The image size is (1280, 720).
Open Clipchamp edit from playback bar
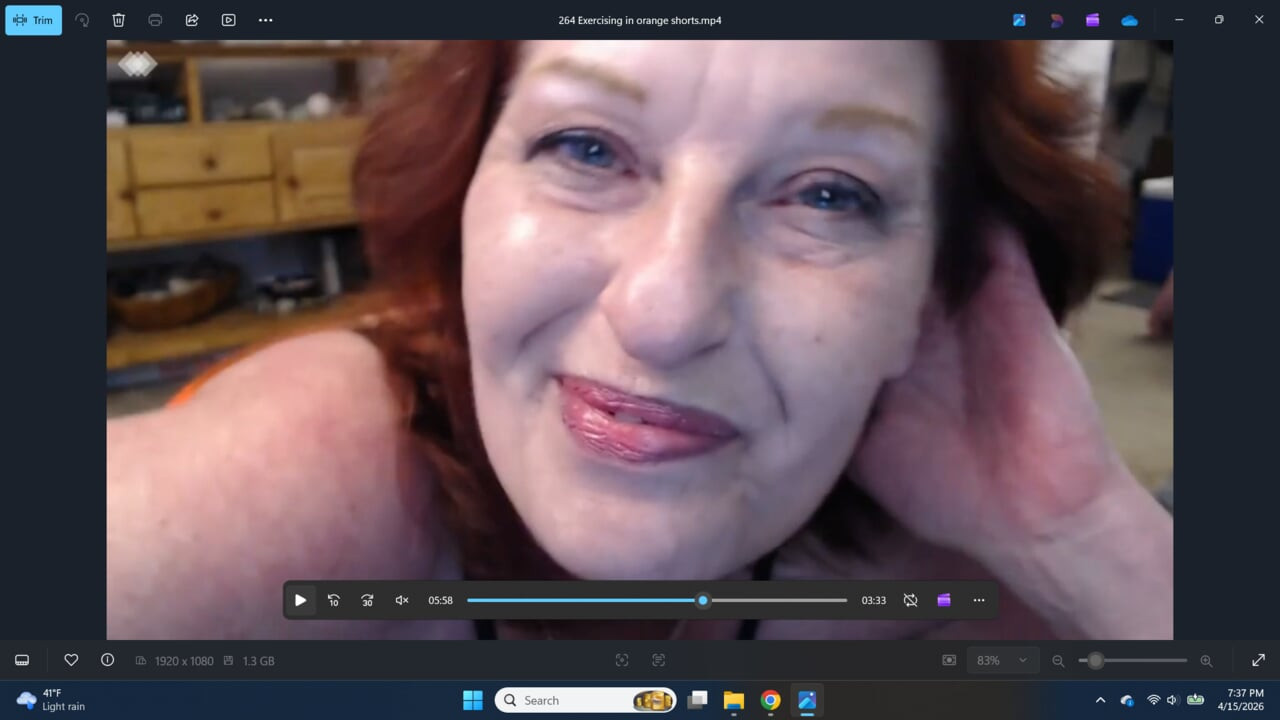(x=944, y=600)
